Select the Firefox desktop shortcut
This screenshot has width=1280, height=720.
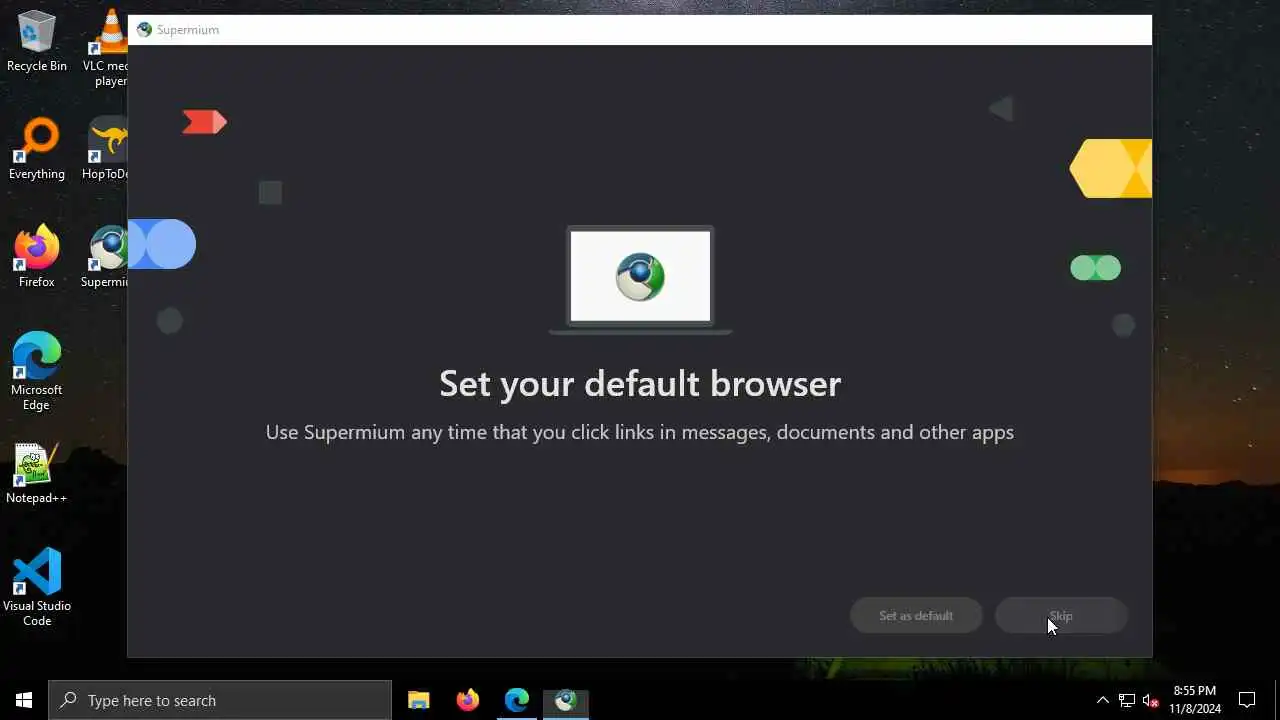tap(37, 258)
